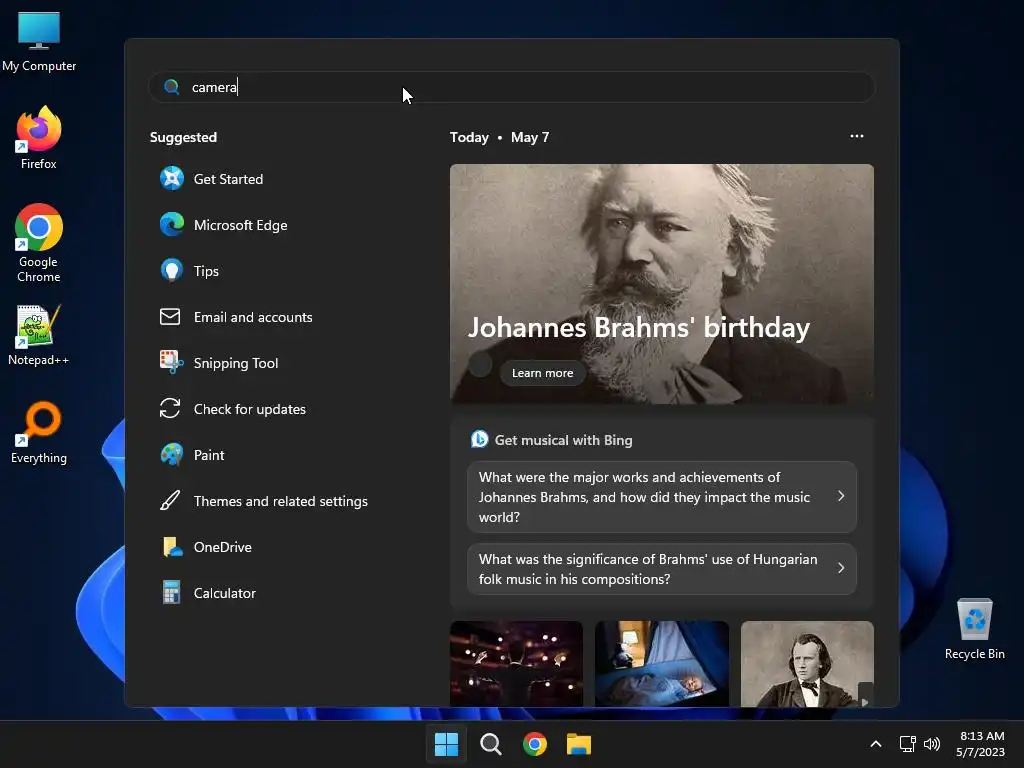The width and height of the screenshot is (1024, 768).
Task: Open the young Brahms portrait thumbnail
Action: (x=807, y=664)
